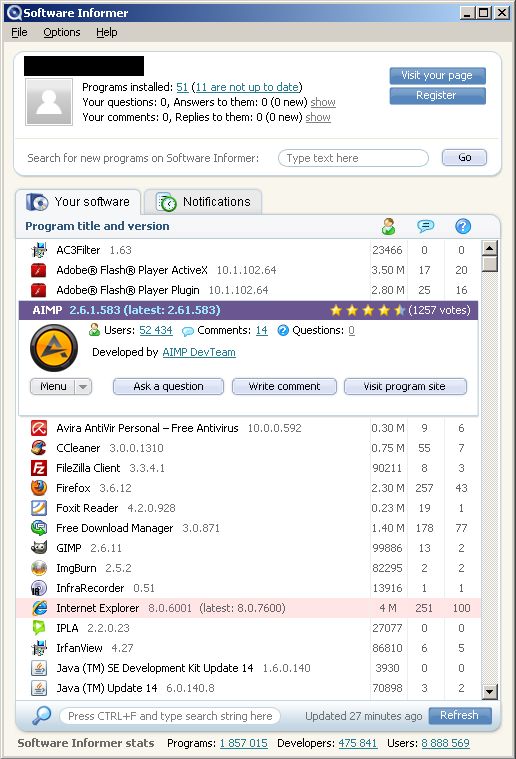The width and height of the screenshot is (516, 759).
Task: Click show link next to Your comments
Action: click(x=318, y=117)
